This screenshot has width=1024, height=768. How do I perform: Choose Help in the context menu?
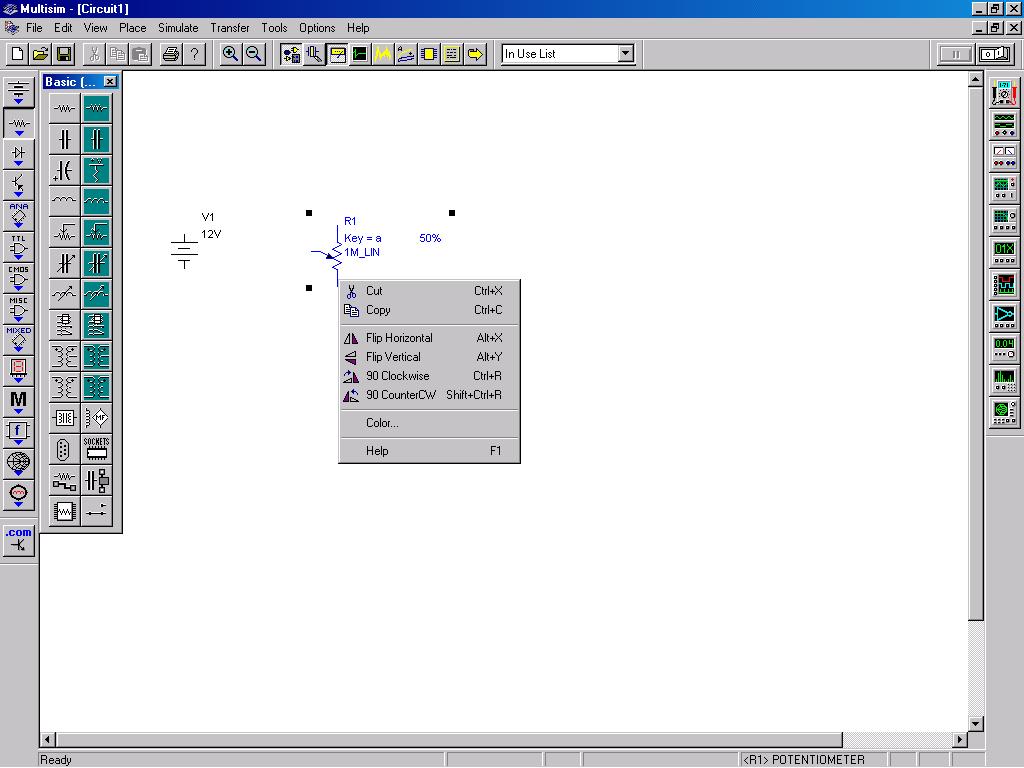click(x=429, y=451)
